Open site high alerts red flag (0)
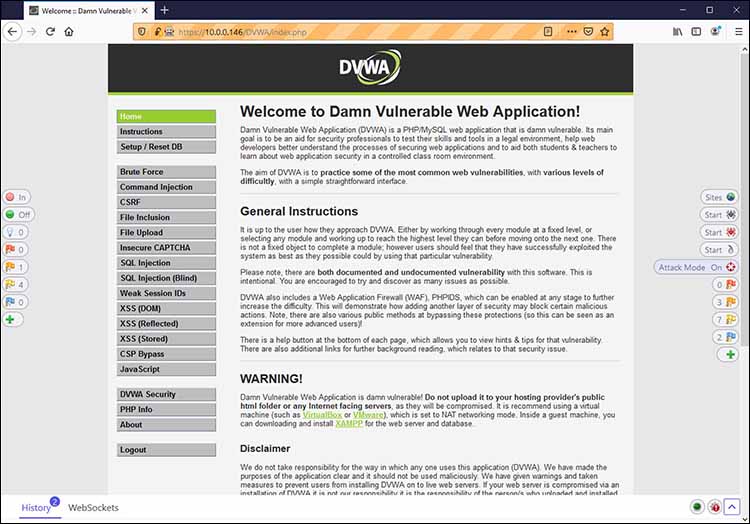Viewport: 750px width, 524px height. pos(725,284)
